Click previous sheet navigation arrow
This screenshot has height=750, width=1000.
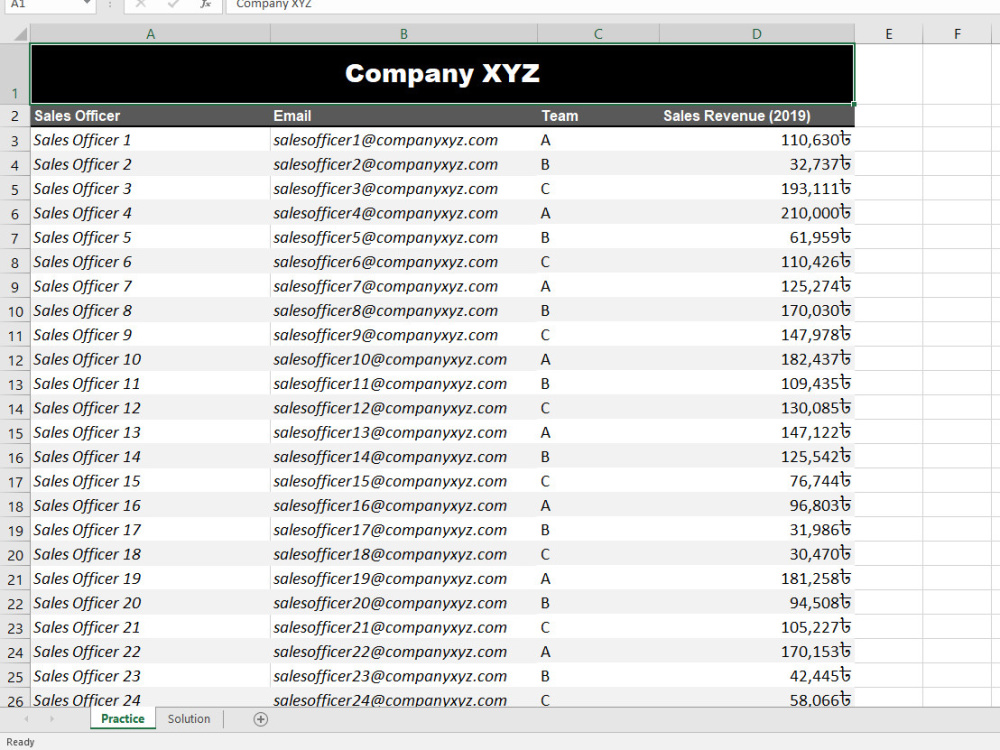[x=27, y=719]
